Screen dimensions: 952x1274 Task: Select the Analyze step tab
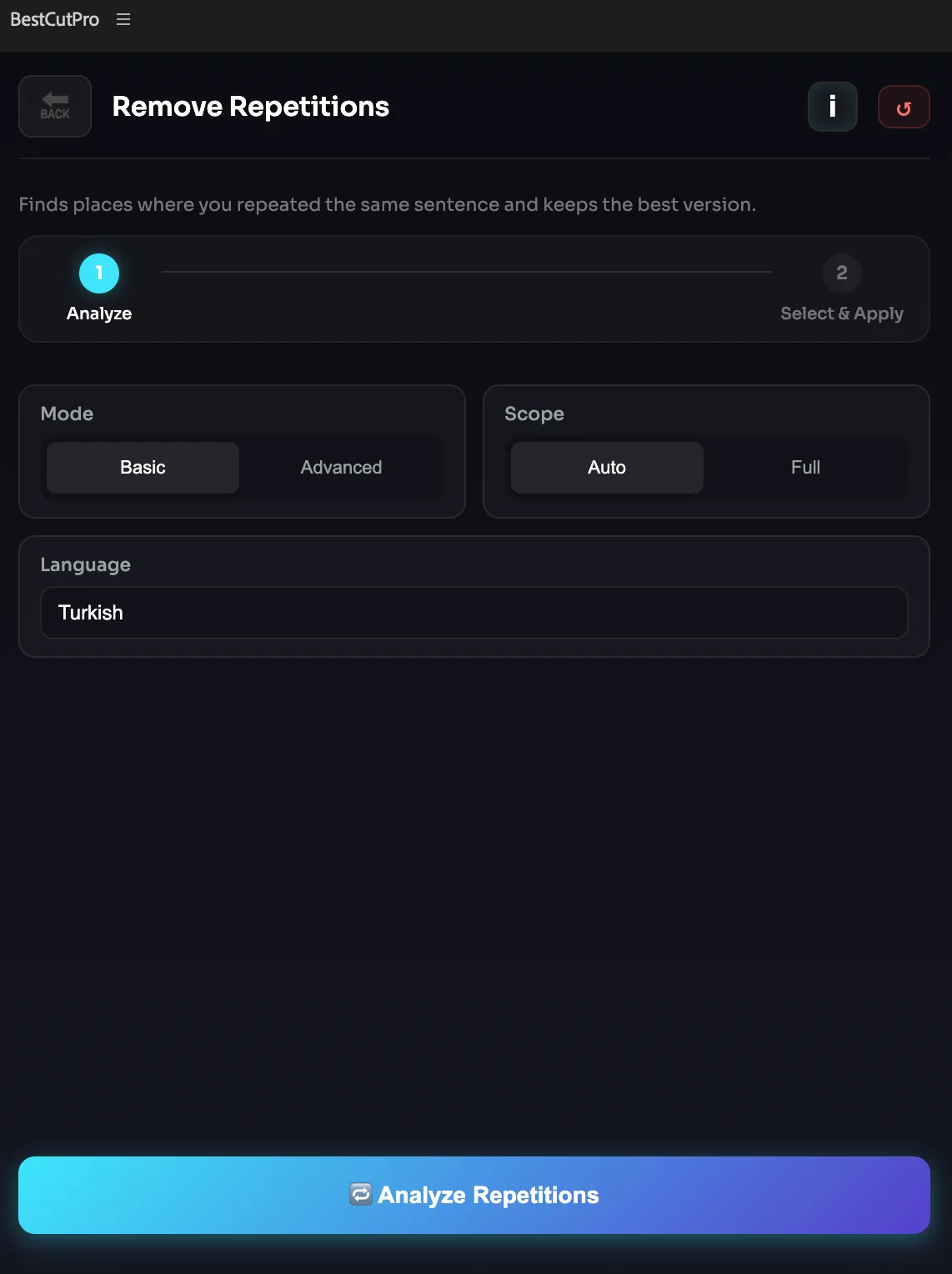[98, 290]
